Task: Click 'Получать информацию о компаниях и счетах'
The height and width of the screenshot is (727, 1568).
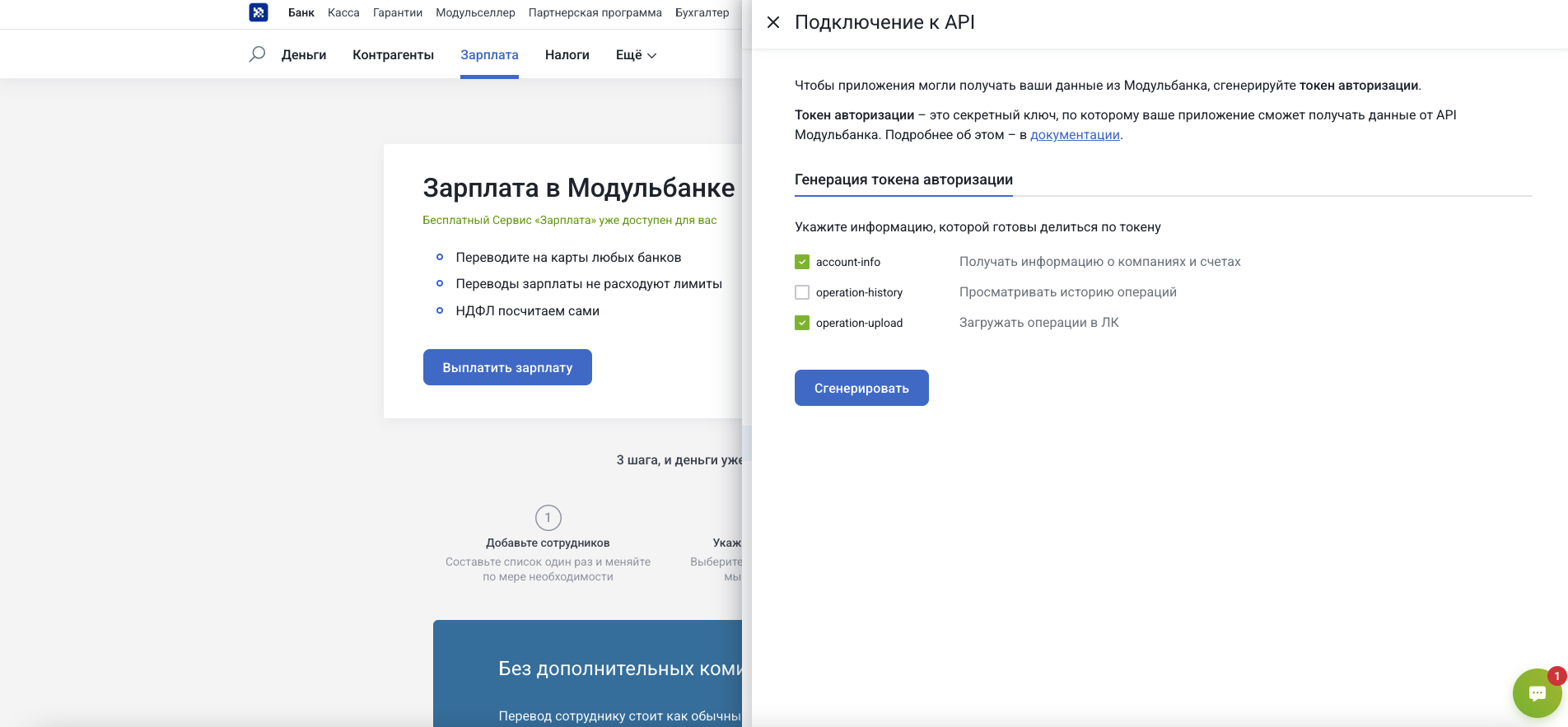Action: click(x=1100, y=262)
